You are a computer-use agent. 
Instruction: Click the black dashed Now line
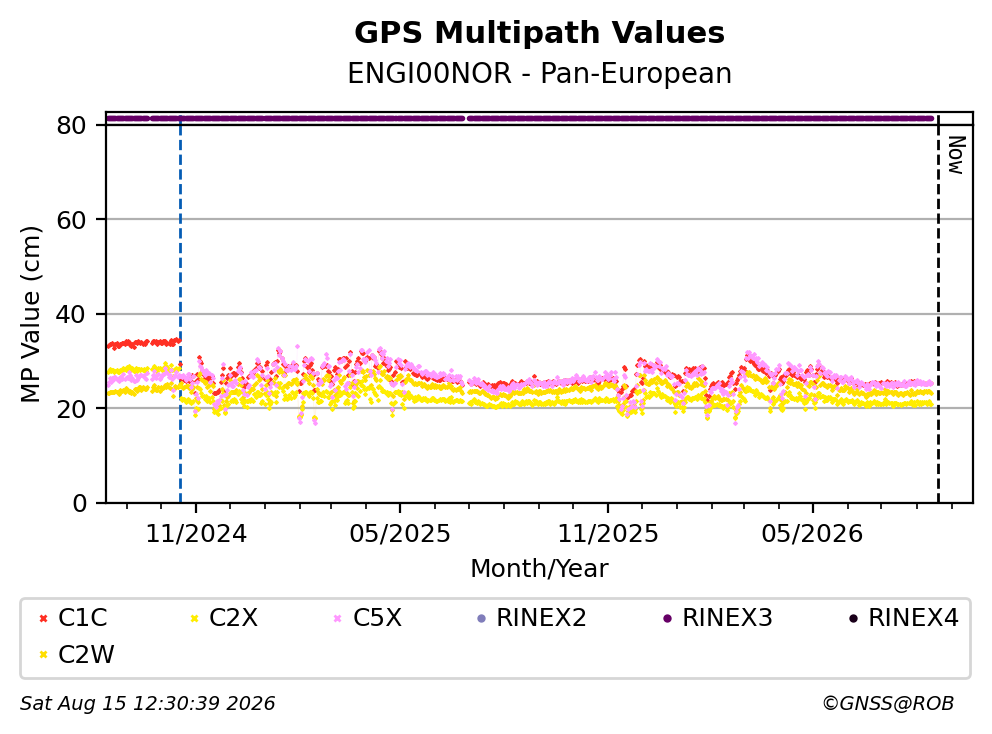[938, 310]
